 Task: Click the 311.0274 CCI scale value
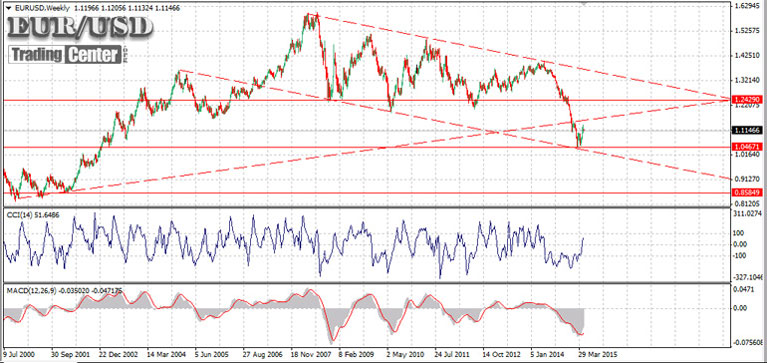(748, 214)
